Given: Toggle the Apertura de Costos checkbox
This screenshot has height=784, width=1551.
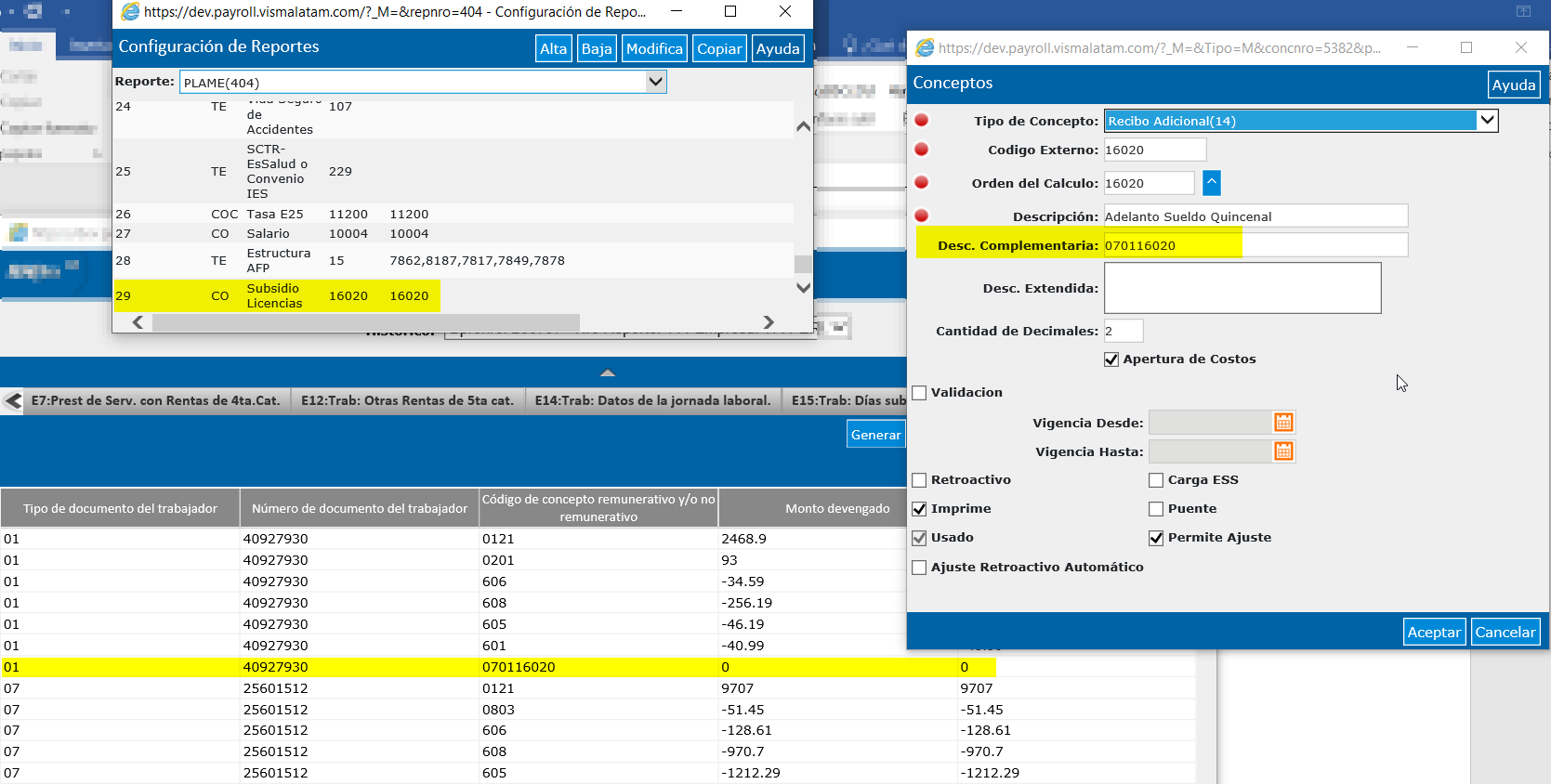Looking at the screenshot, I should click(x=1111, y=359).
